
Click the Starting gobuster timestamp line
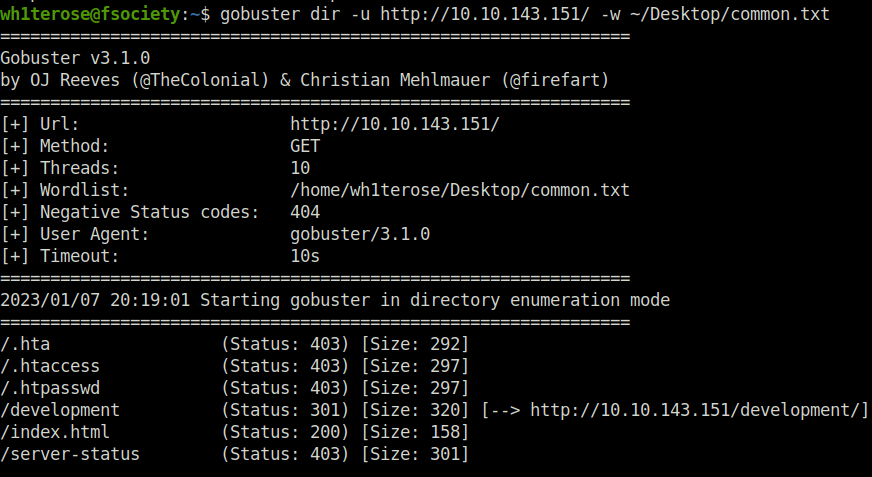click(x=335, y=300)
